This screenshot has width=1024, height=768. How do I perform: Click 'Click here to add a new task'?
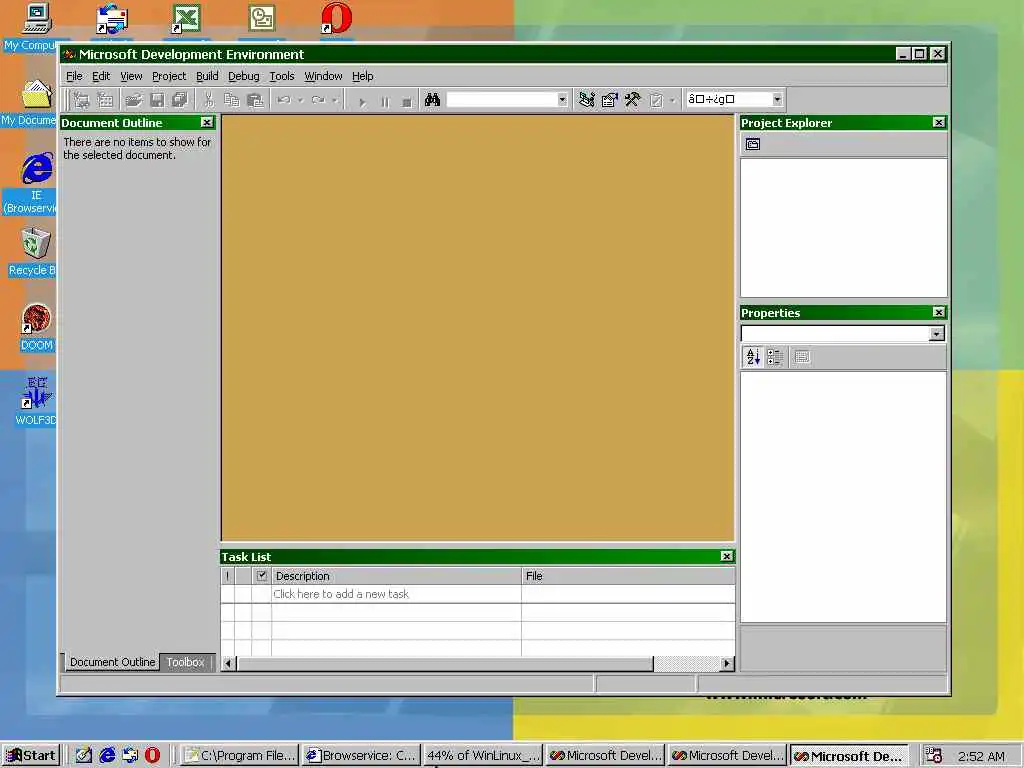pyautogui.click(x=341, y=594)
